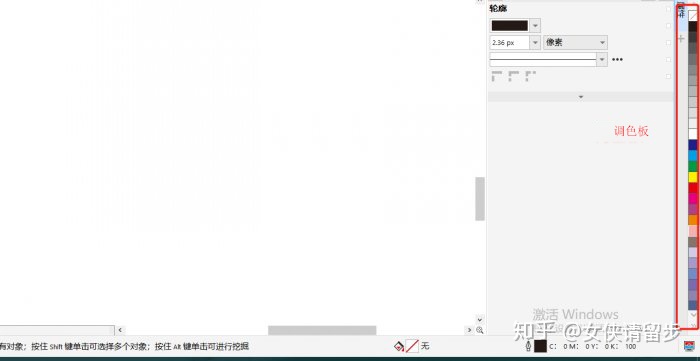Click the horizontal scrollbar right arrow
Viewport: 700px width, 361px height.
pos(469,330)
